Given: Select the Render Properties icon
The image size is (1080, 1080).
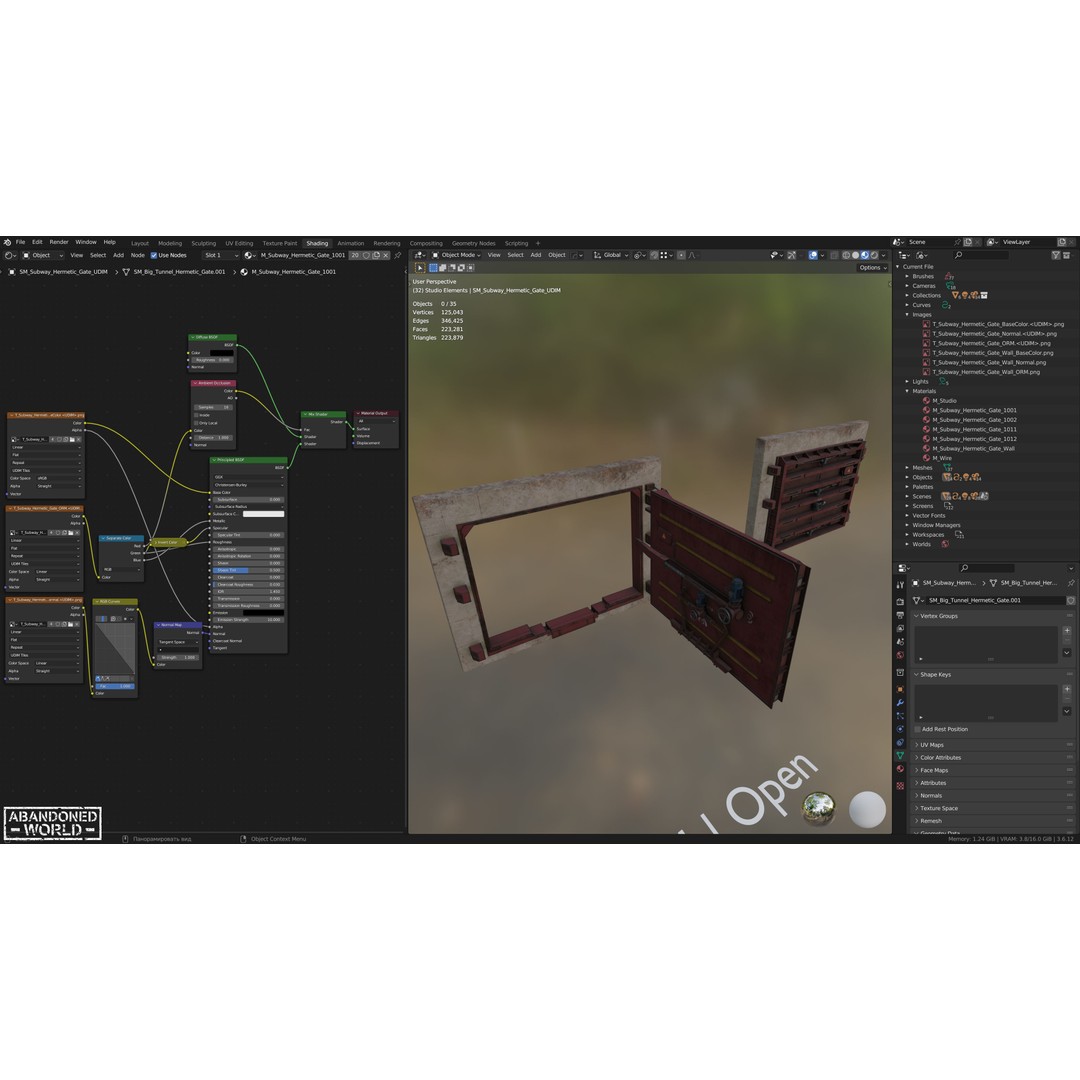Looking at the screenshot, I should (900, 599).
